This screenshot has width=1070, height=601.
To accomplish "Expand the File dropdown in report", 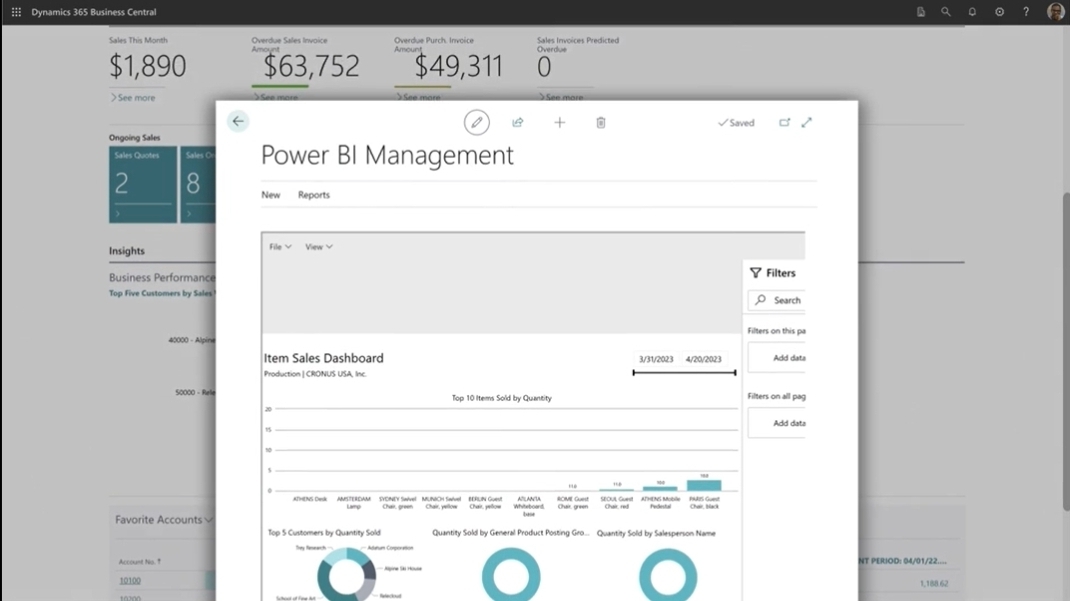I will pyautogui.click(x=280, y=247).
